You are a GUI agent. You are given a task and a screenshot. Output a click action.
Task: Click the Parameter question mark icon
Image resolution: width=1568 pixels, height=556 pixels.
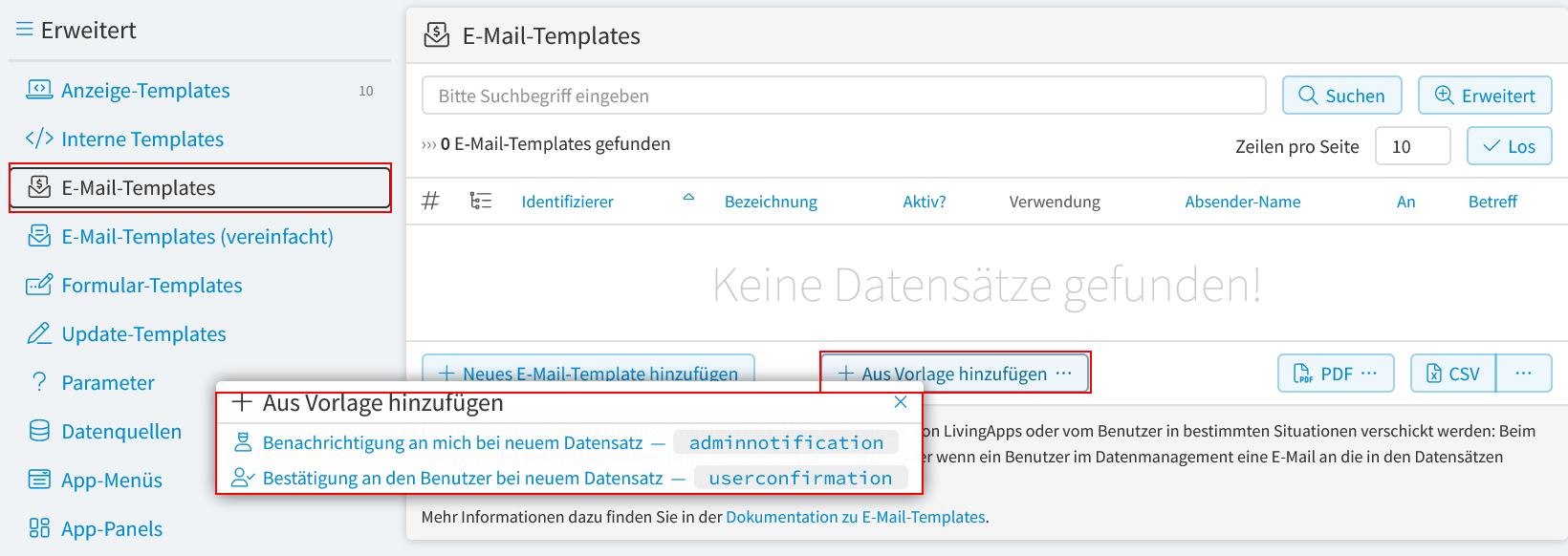(x=39, y=382)
